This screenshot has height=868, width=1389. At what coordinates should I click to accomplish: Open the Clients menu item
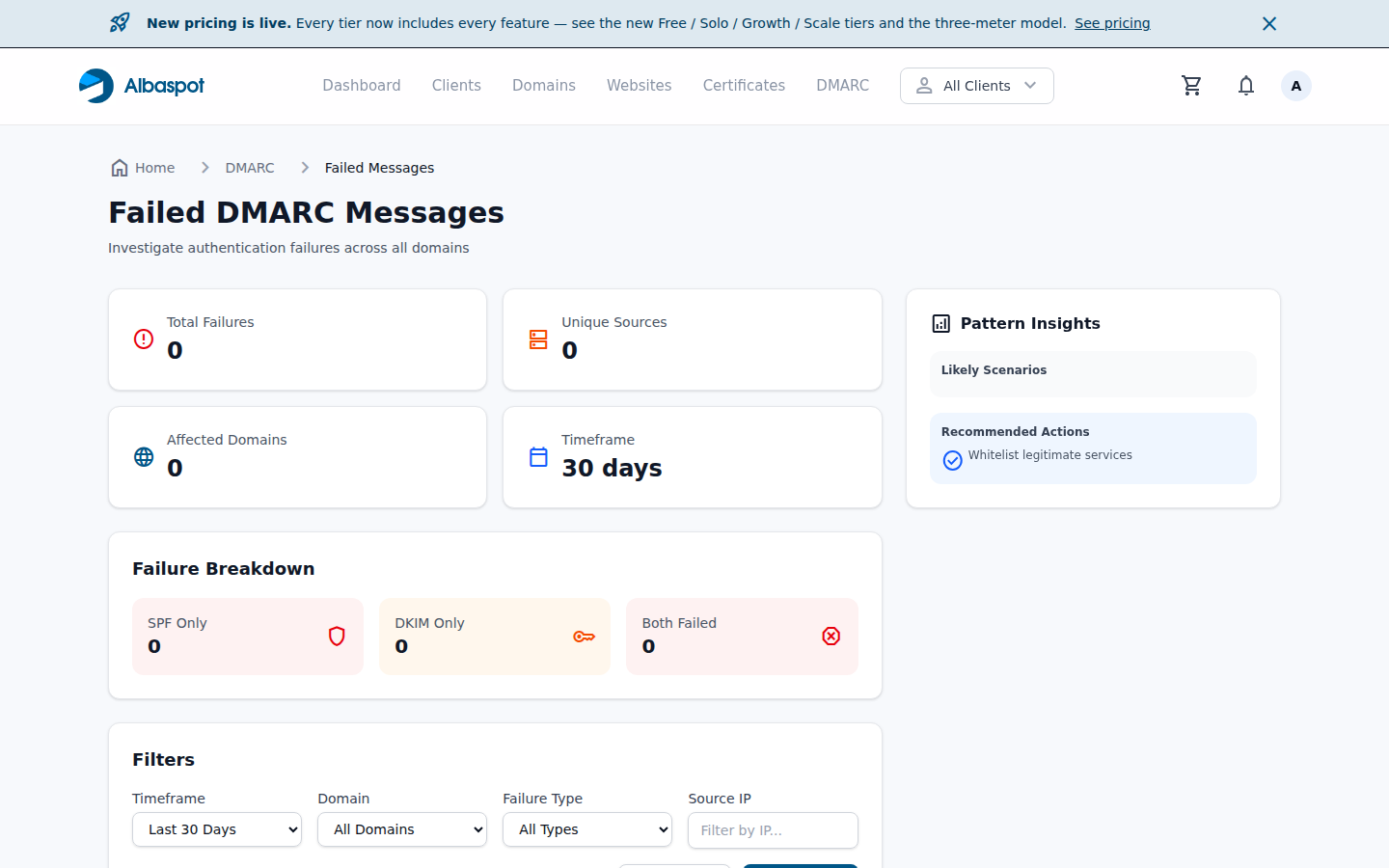[456, 86]
